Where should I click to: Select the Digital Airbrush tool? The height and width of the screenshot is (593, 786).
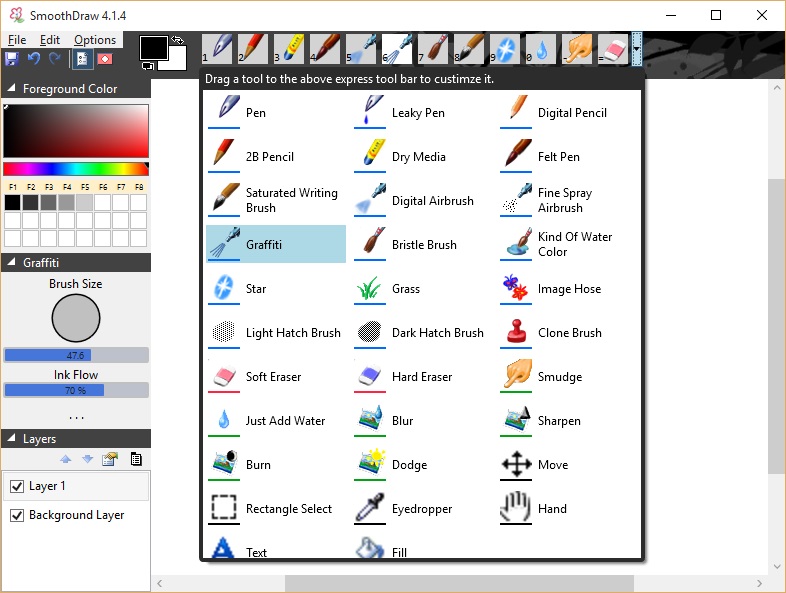pos(422,201)
